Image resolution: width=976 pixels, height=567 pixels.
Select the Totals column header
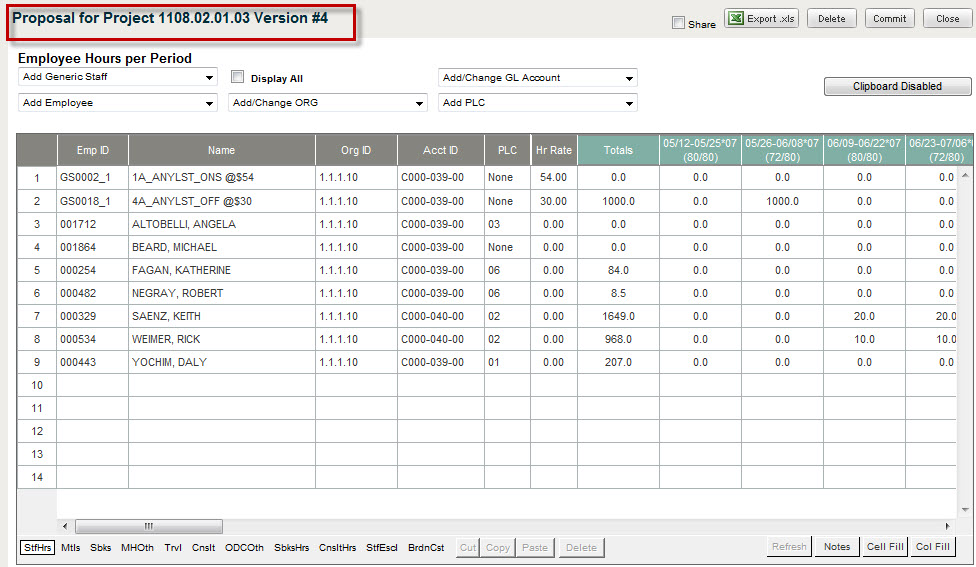pos(618,150)
